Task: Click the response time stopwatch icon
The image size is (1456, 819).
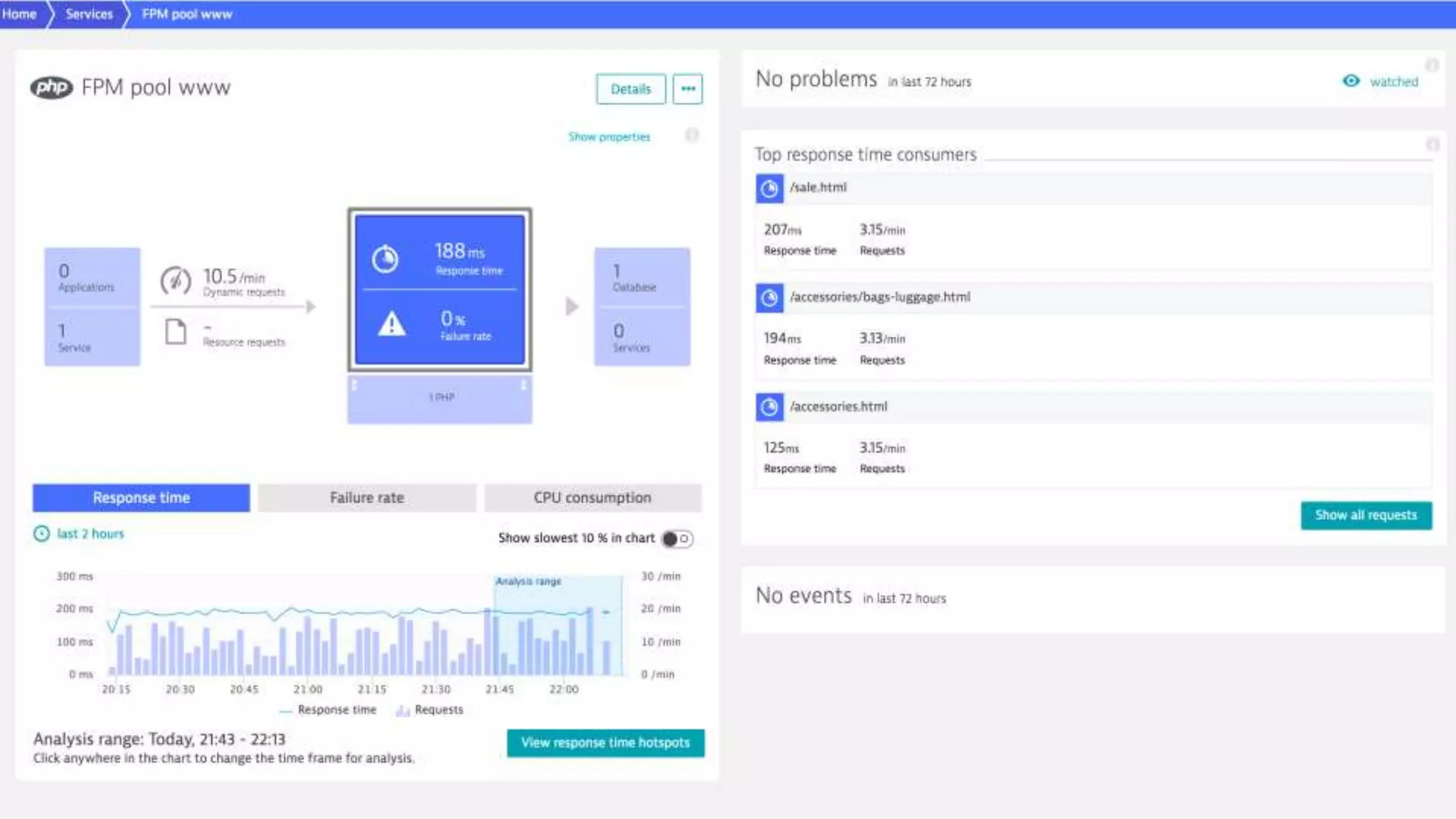Action: click(385, 259)
